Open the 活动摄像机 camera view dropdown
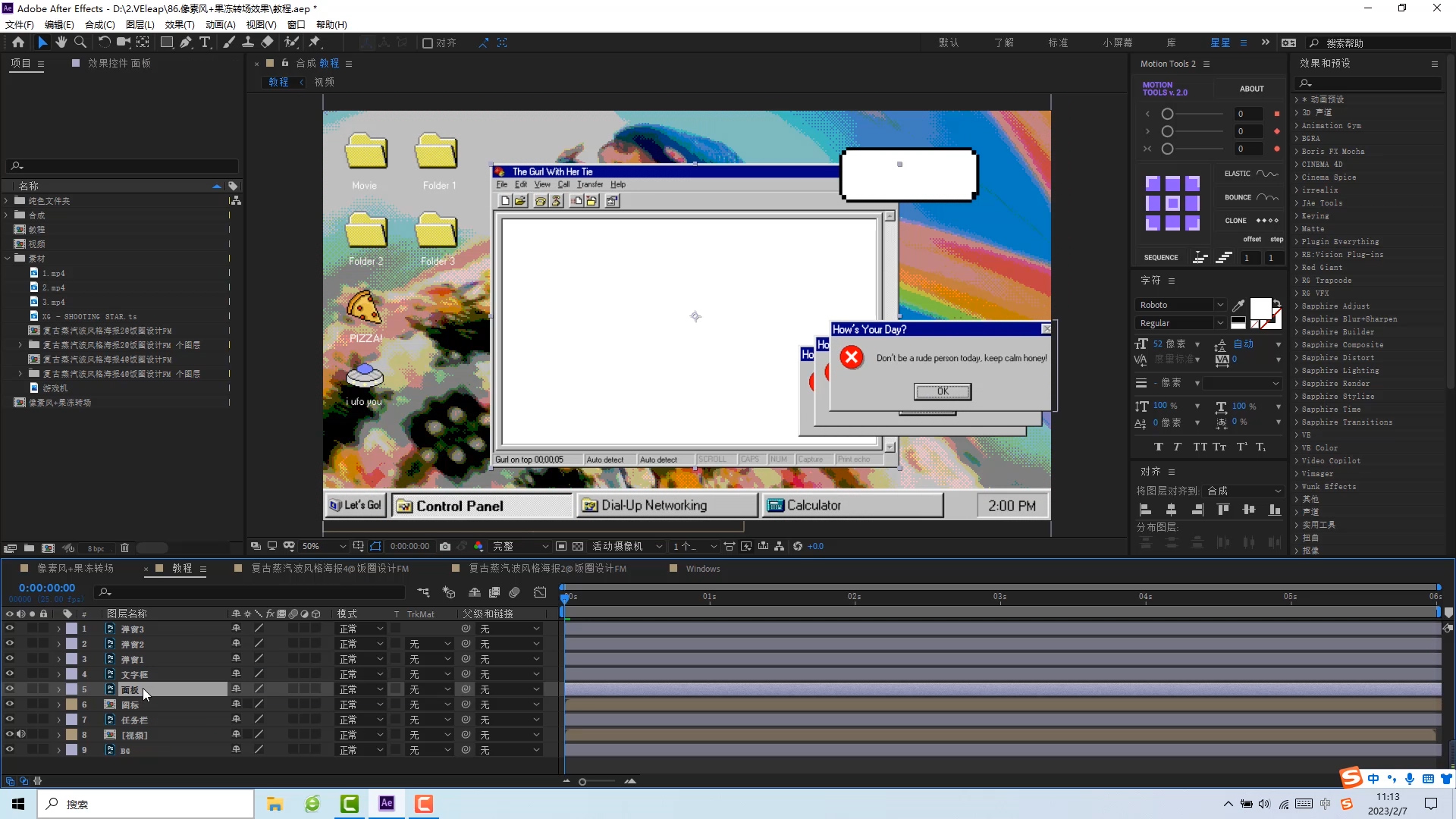 [628, 546]
